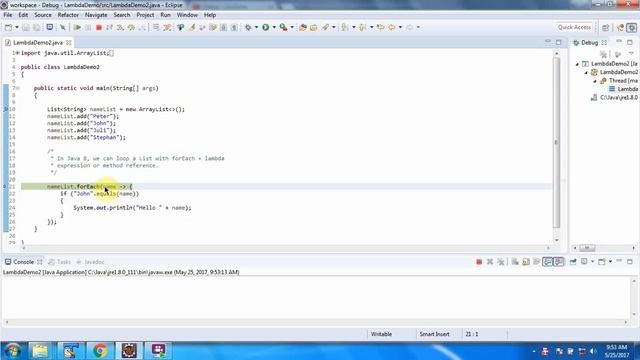Terminate the process from Console toolbar
This screenshot has width=640, height=360.
coord(479,262)
